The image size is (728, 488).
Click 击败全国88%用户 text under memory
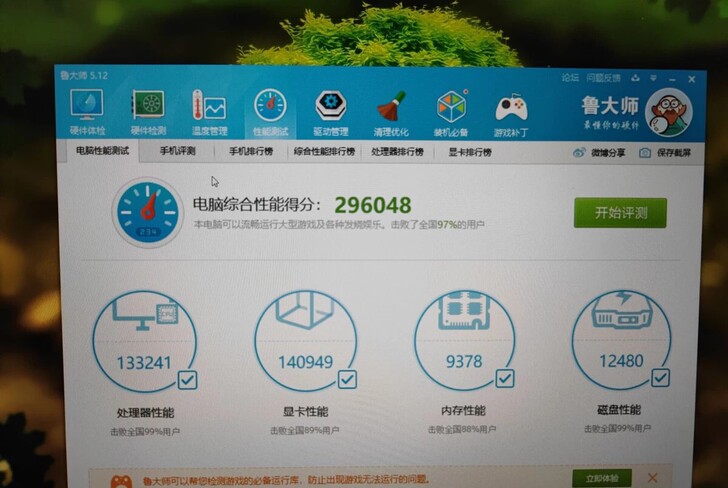click(x=462, y=429)
